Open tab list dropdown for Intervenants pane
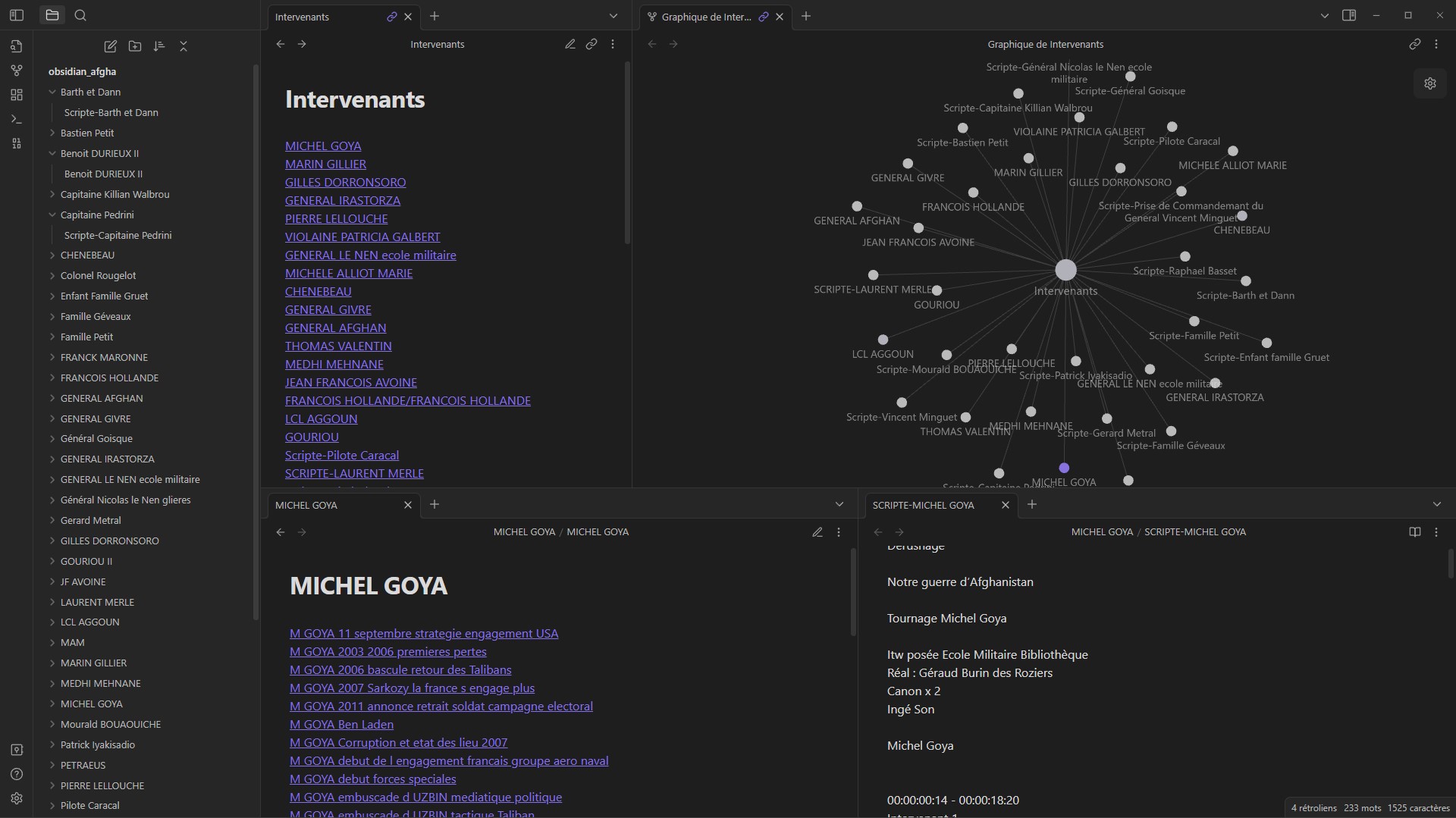The width and height of the screenshot is (1456, 818). pos(613,16)
